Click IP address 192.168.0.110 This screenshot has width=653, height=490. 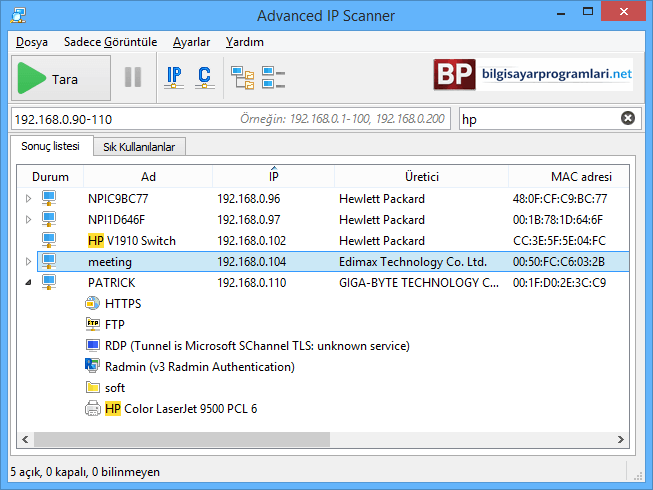coord(252,283)
